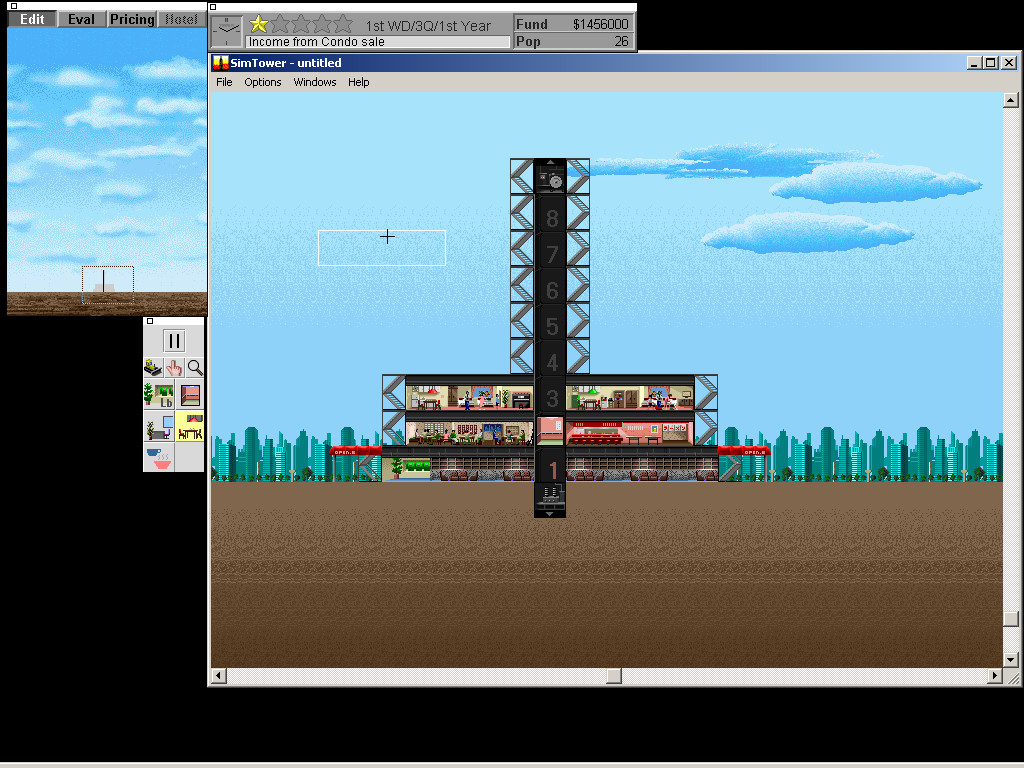
Task: Click floor number 5 on the elevator shaft
Action: (552, 326)
